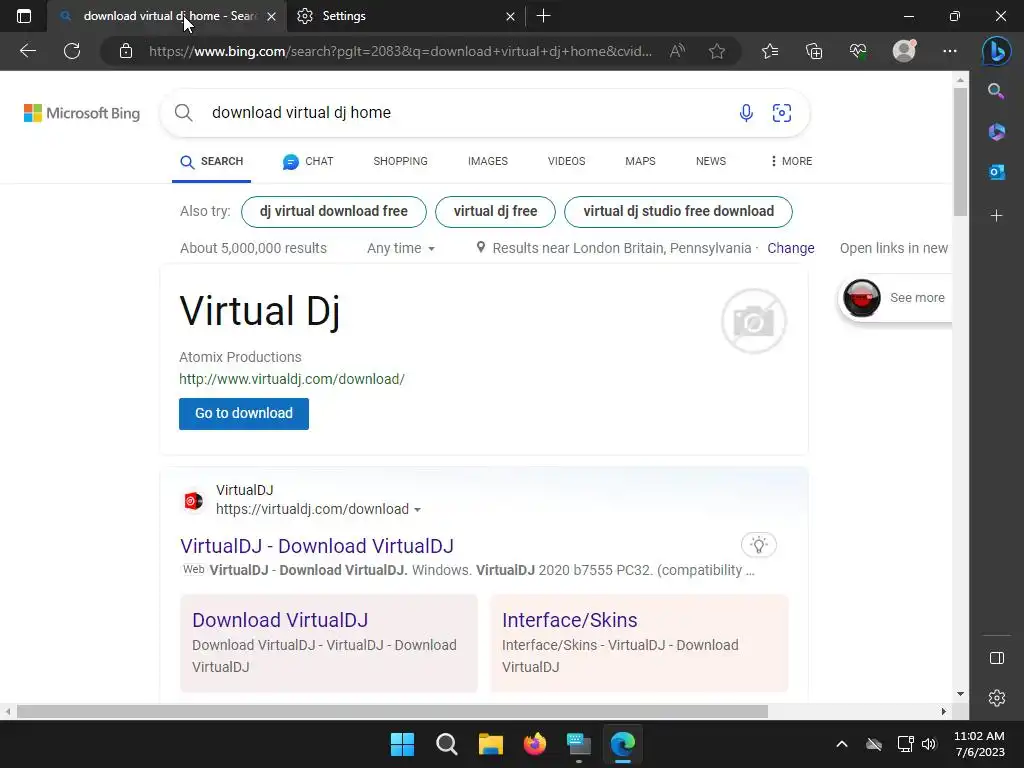
Task: Open the Microsoft Bing logo home
Action: [x=82, y=113]
